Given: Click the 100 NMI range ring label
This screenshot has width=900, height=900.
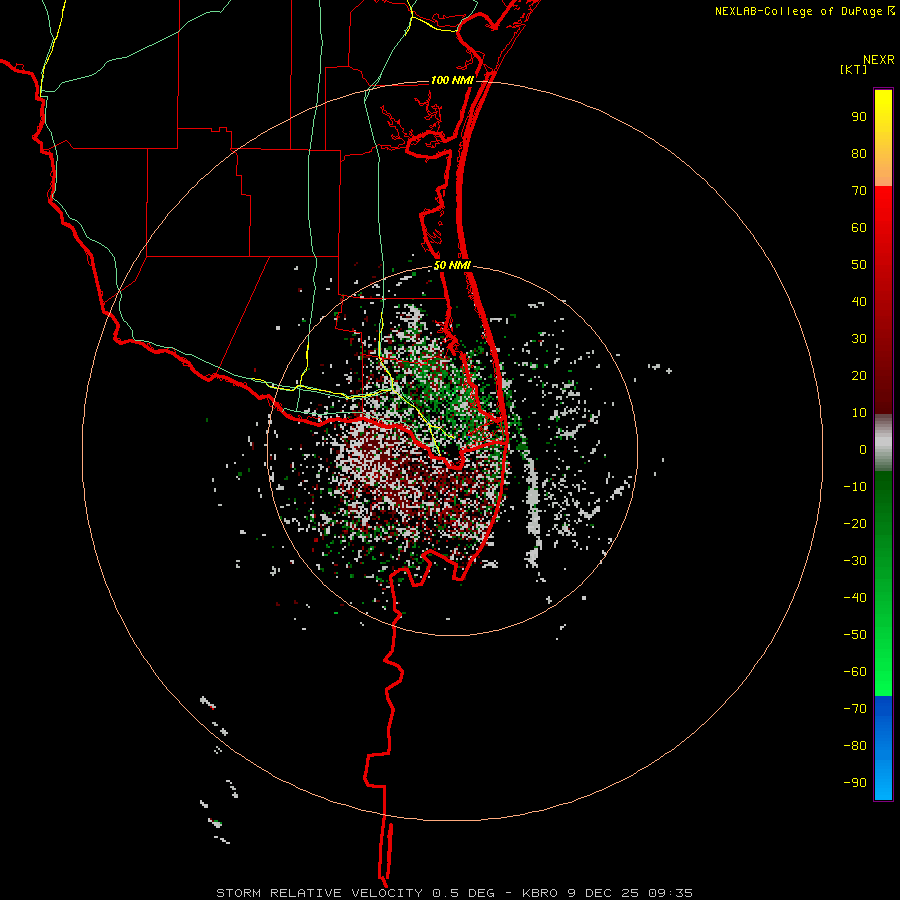Looking at the screenshot, I should [452, 80].
